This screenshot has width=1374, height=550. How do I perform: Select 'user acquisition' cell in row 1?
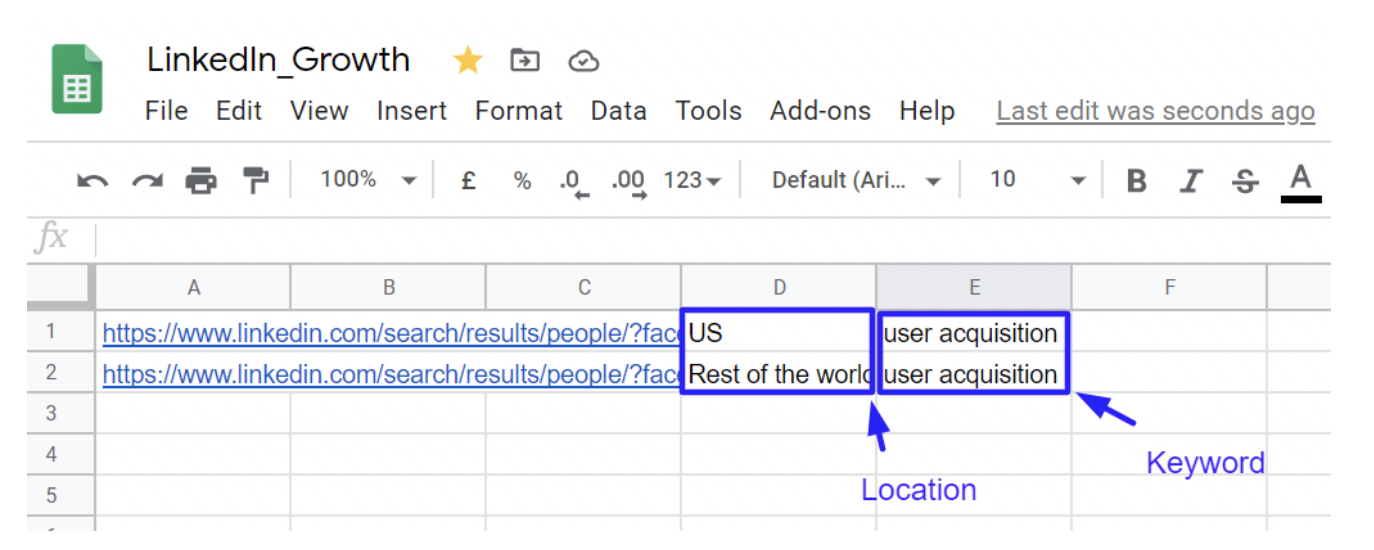[973, 332]
